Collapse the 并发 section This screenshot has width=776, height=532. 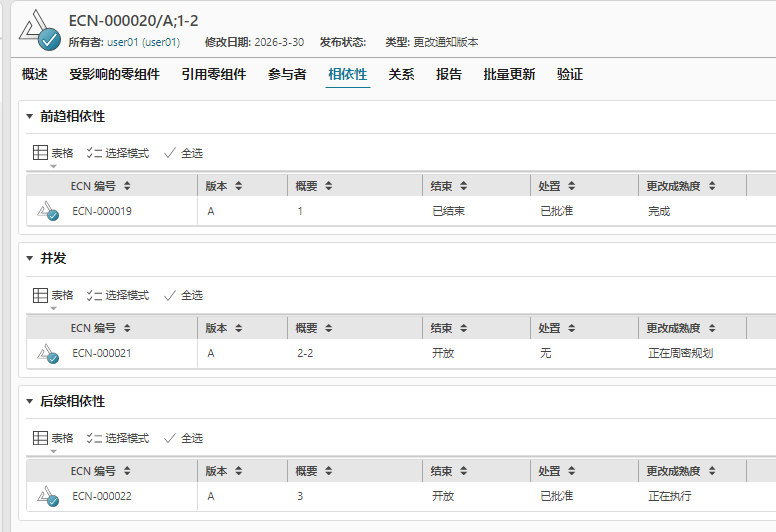point(30,258)
